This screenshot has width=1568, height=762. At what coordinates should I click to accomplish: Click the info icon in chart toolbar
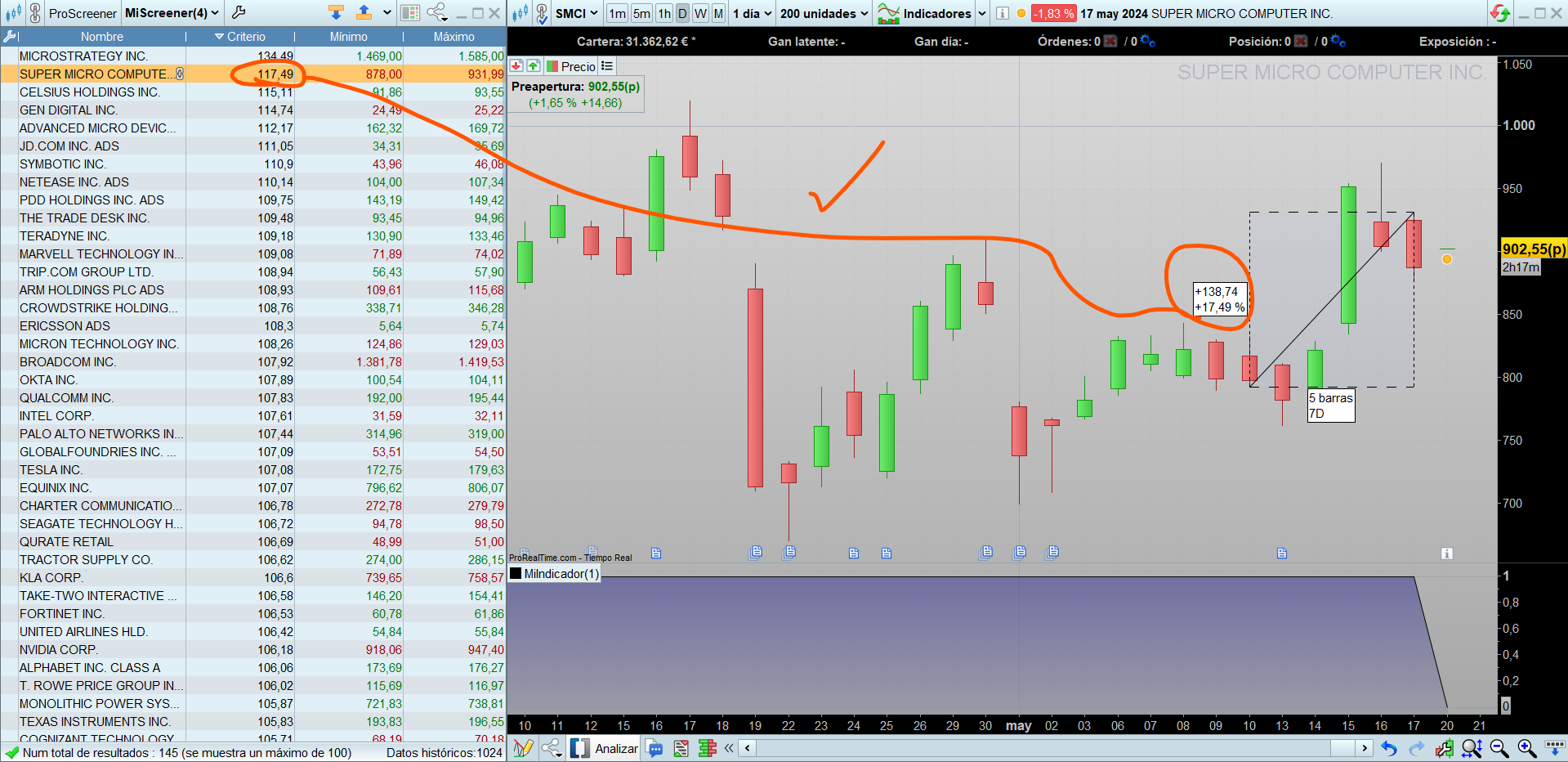click(x=1003, y=14)
